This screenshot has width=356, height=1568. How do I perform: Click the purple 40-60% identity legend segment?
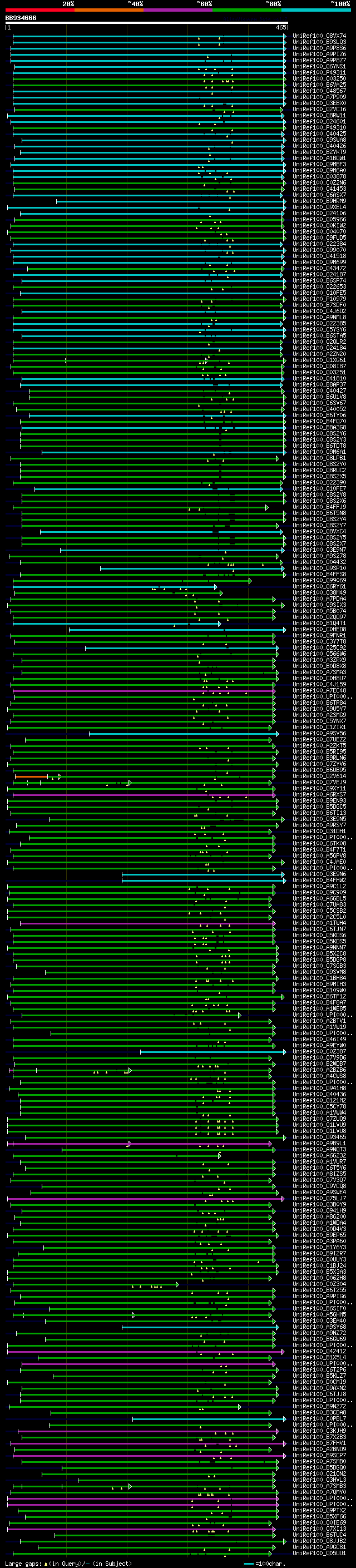[177, 11]
